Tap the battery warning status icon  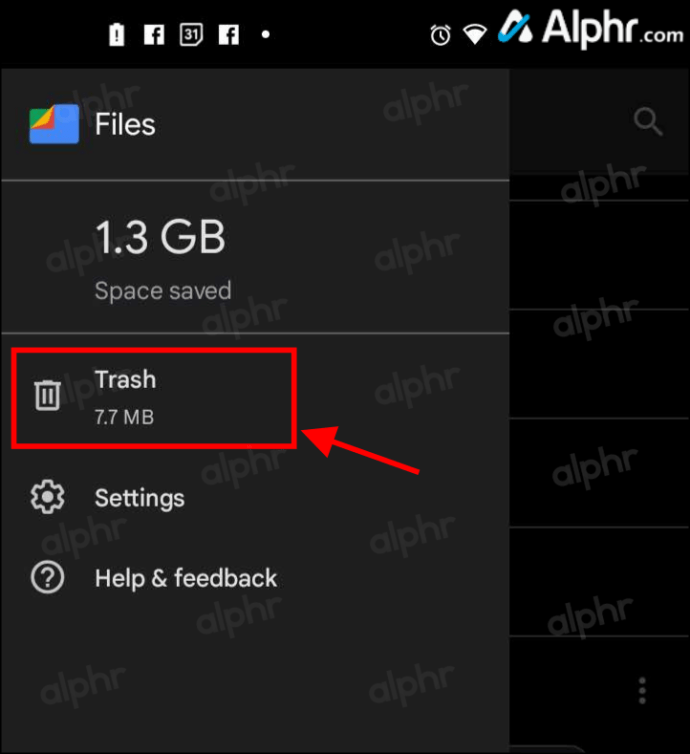click(116, 34)
